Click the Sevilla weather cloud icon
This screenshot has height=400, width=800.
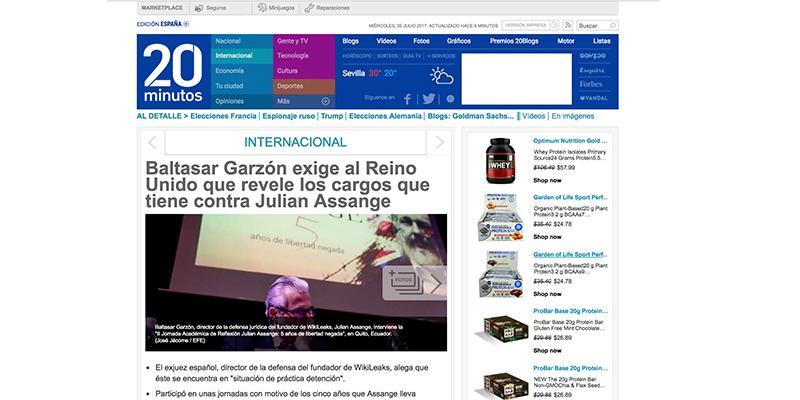click(441, 75)
